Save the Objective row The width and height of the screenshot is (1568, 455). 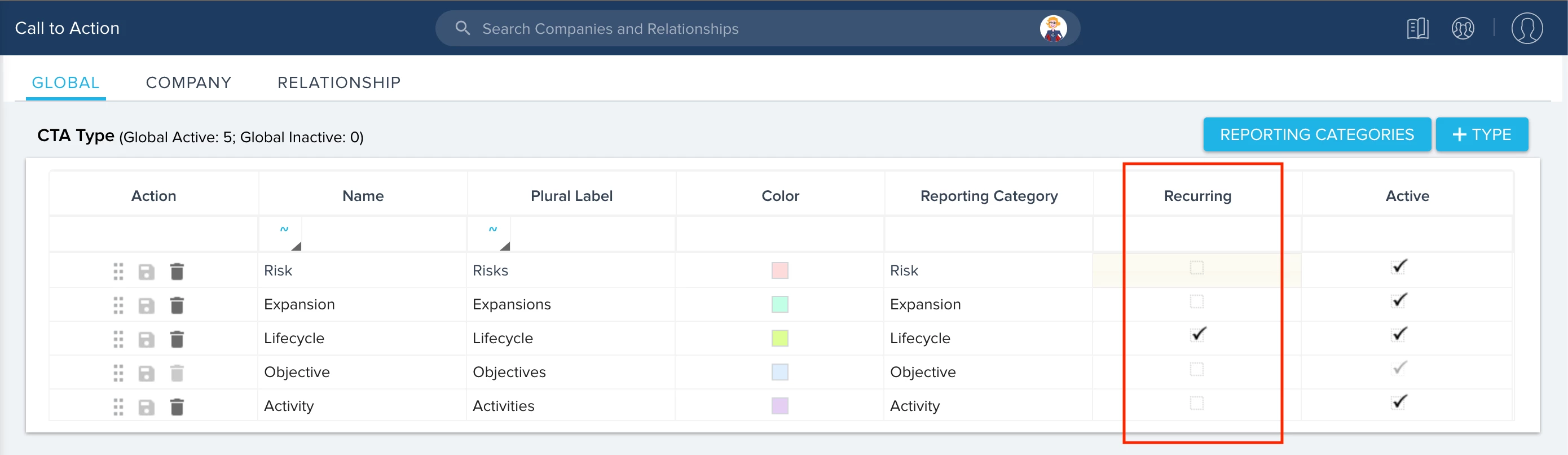click(x=146, y=373)
